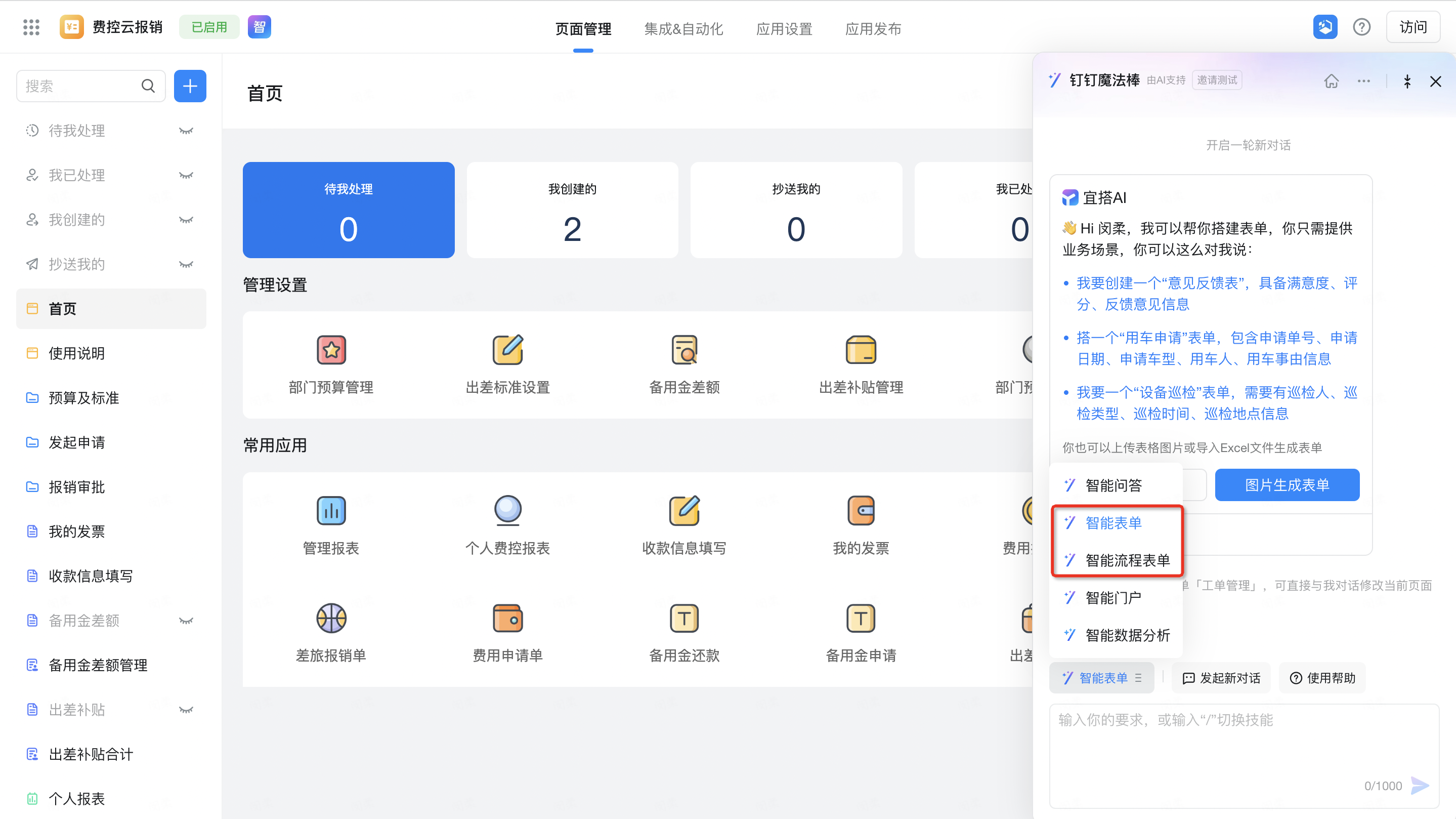Toggle hidden eye icon for 我已处理 in the sidebar
This screenshot has width=1456, height=819.
tap(186, 175)
